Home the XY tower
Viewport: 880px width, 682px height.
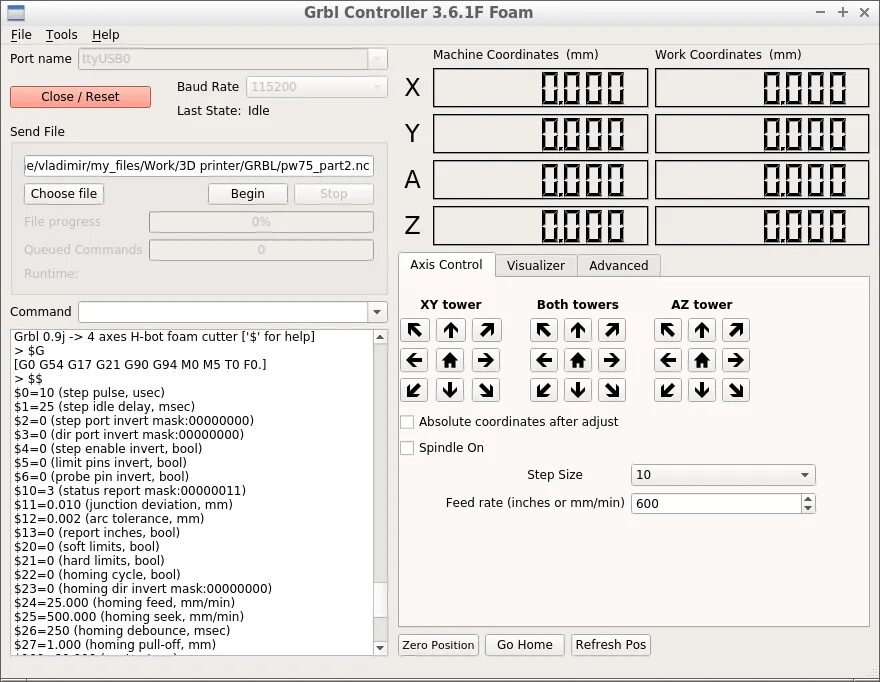450,360
